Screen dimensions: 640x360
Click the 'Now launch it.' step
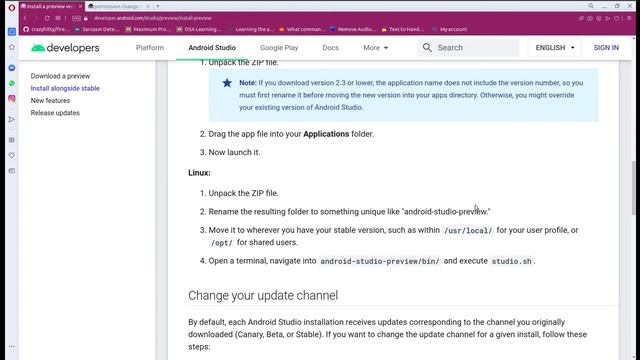[x=234, y=152]
